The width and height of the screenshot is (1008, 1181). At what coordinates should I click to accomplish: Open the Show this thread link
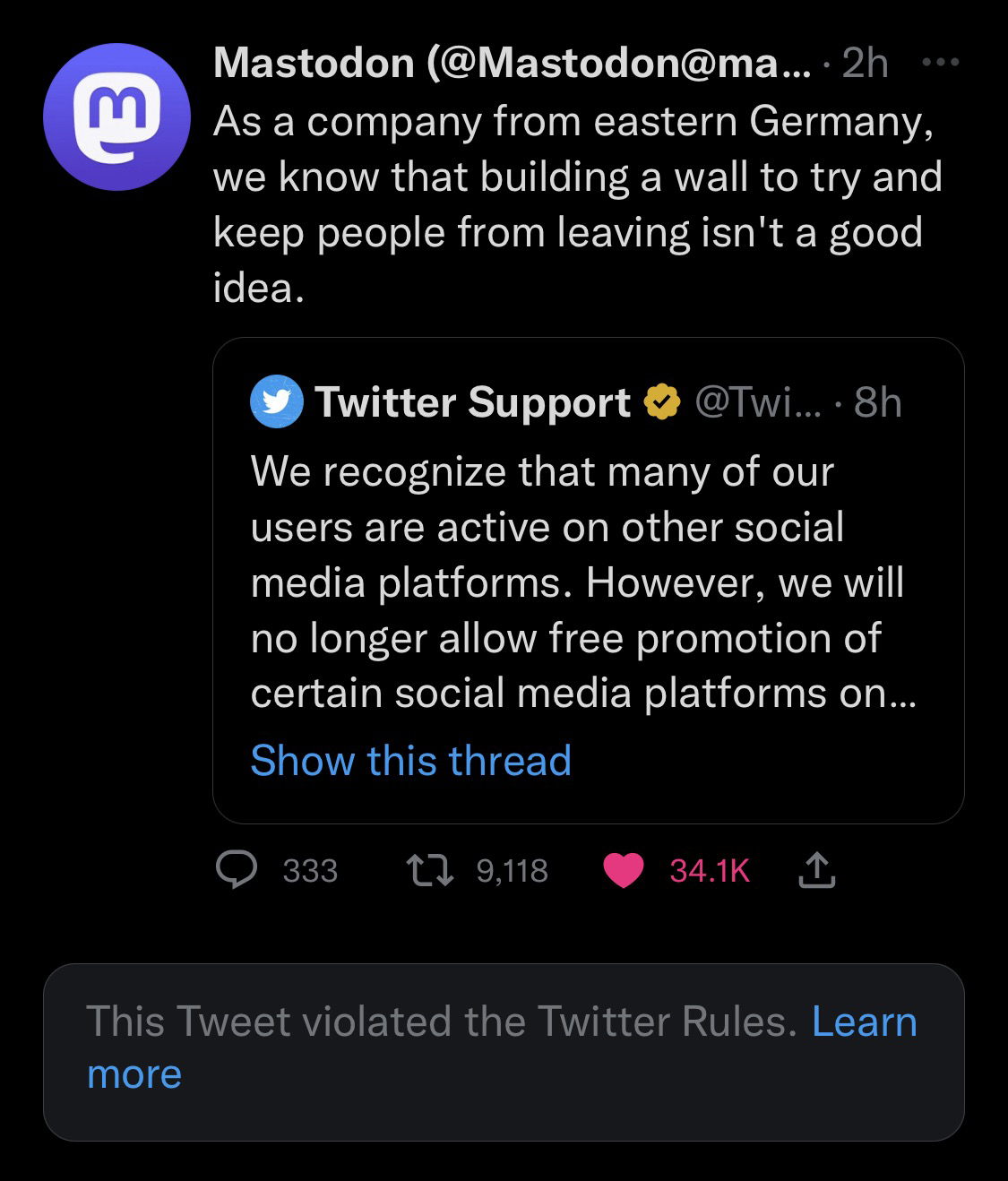[410, 761]
